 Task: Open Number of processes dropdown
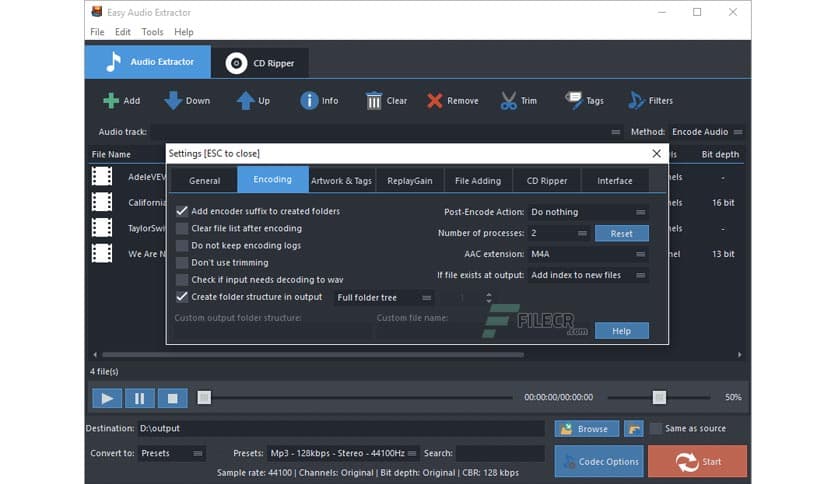558,233
